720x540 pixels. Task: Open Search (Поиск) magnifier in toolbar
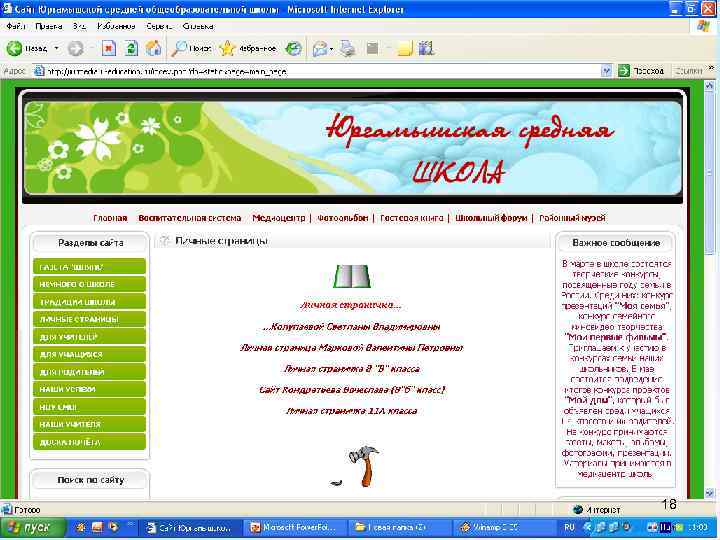(191, 48)
